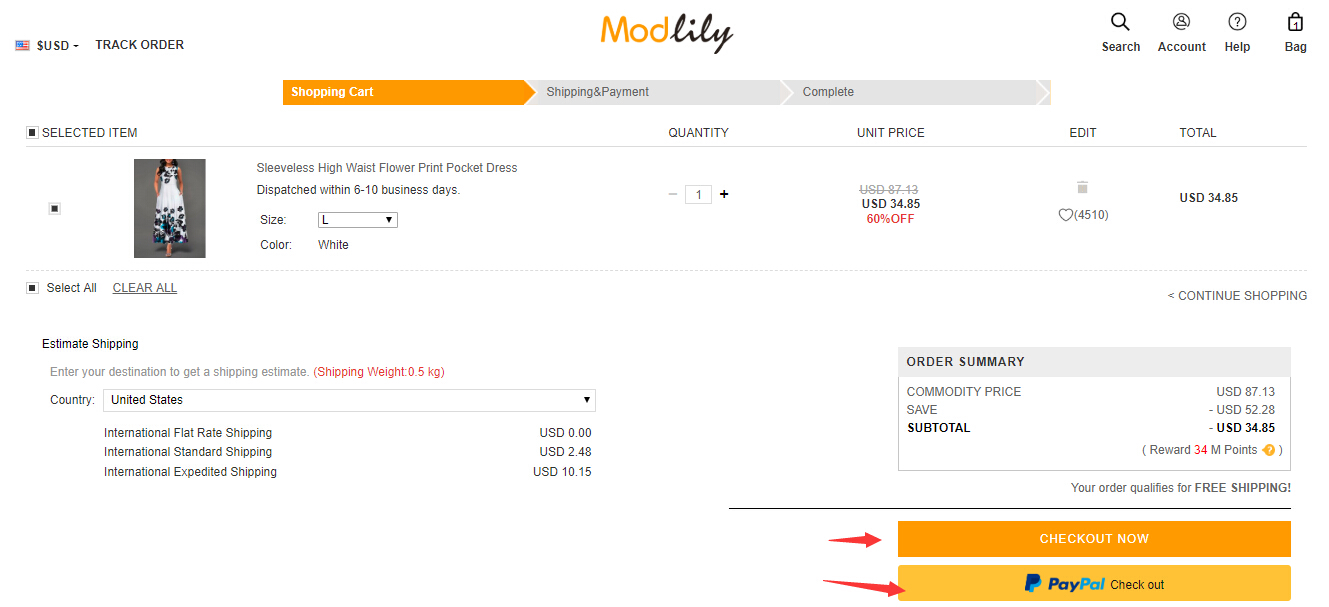Open the shopping Bag icon

1295,22
